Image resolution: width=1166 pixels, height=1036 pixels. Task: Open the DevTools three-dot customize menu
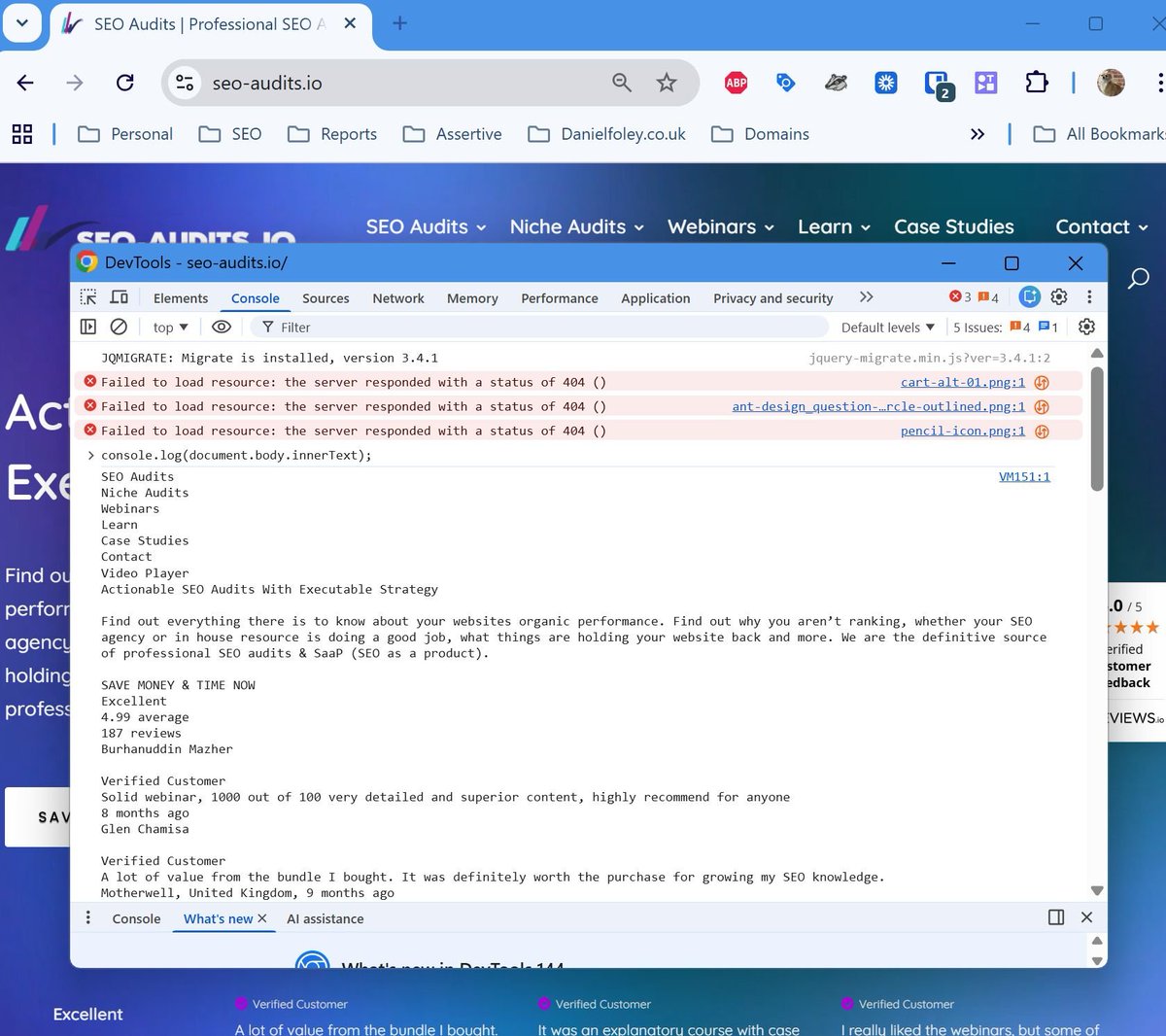pos(1089,297)
